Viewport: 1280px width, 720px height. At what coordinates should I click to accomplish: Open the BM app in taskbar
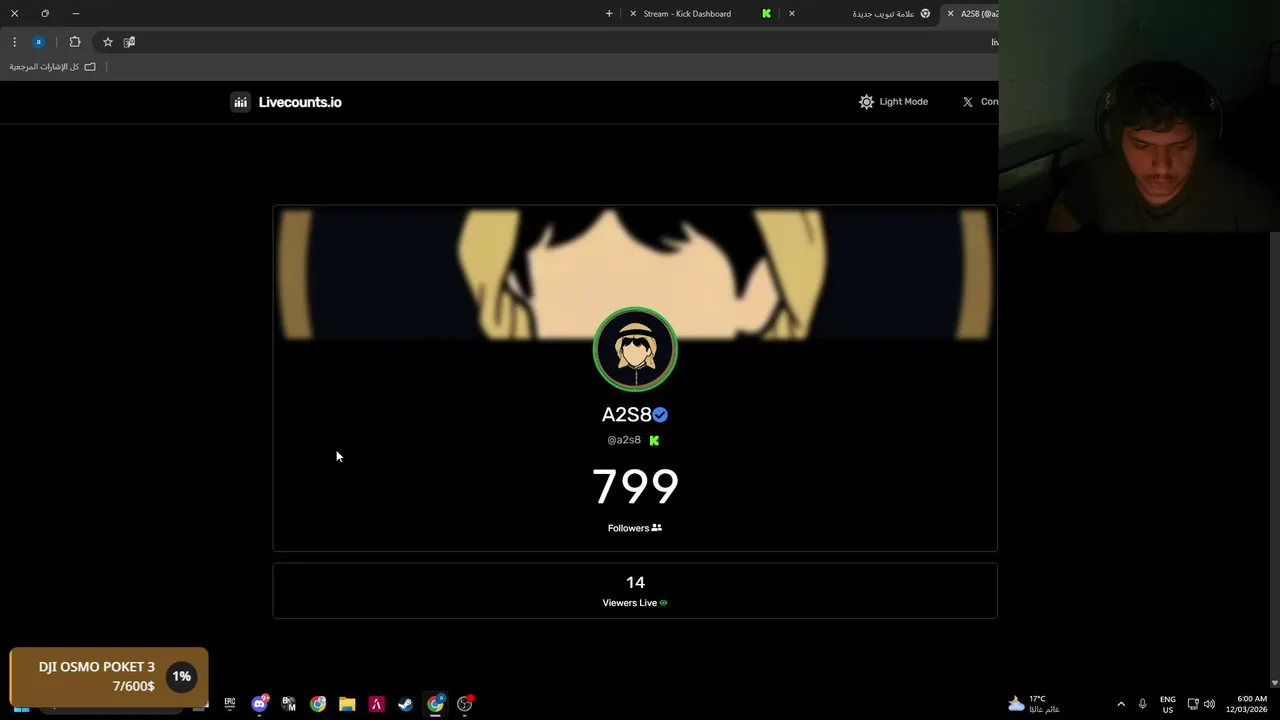pyautogui.click(x=289, y=704)
